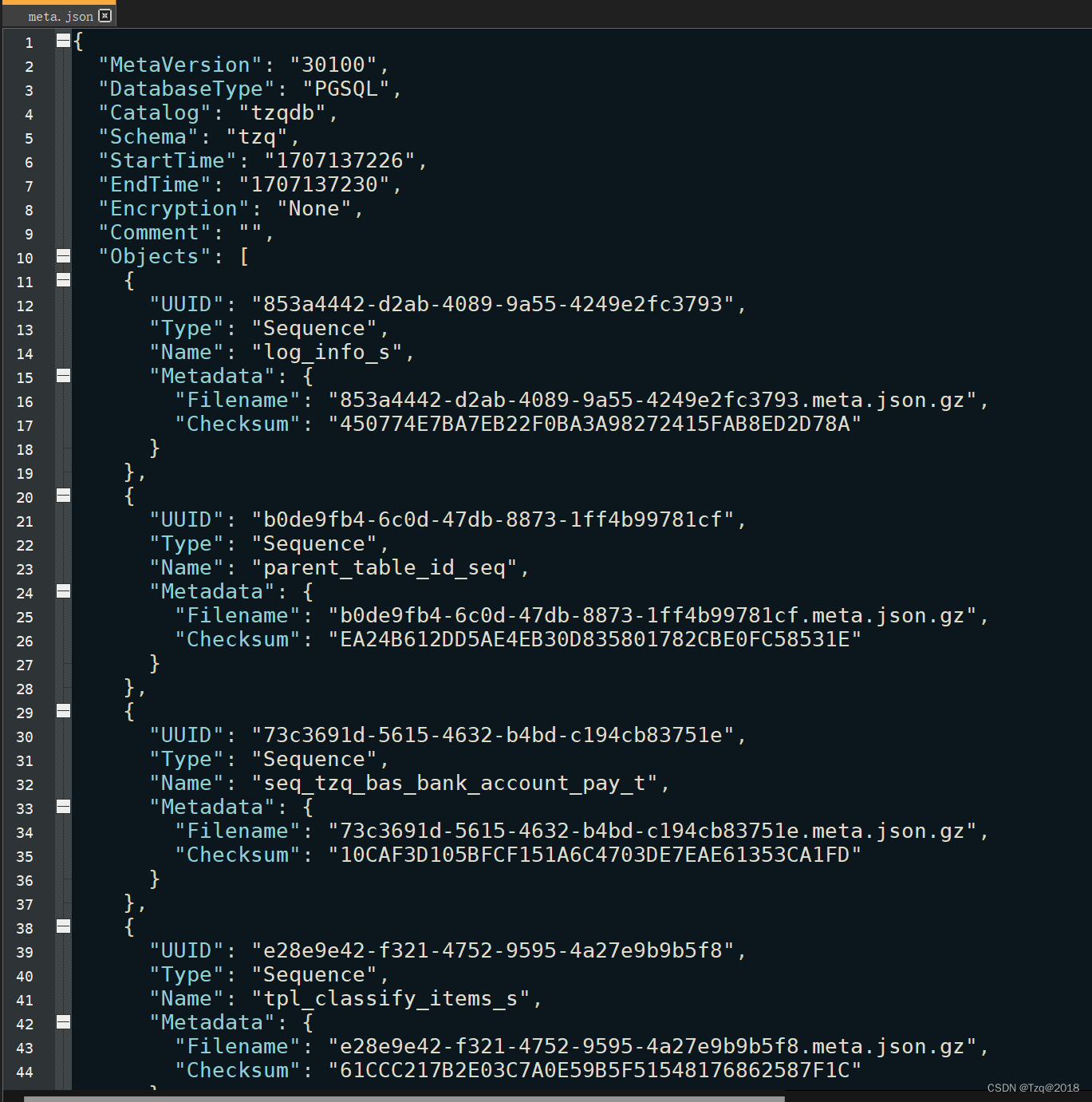Click the "PGSQL" value
The height and width of the screenshot is (1102, 1092).
click(x=345, y=89)
